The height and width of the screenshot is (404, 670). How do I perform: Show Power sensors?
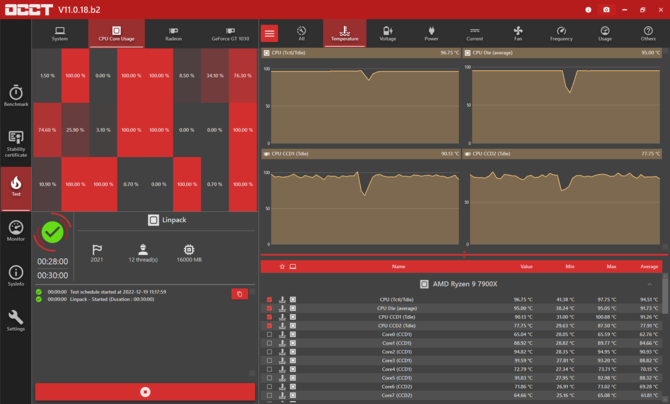[x=431, y=33]
